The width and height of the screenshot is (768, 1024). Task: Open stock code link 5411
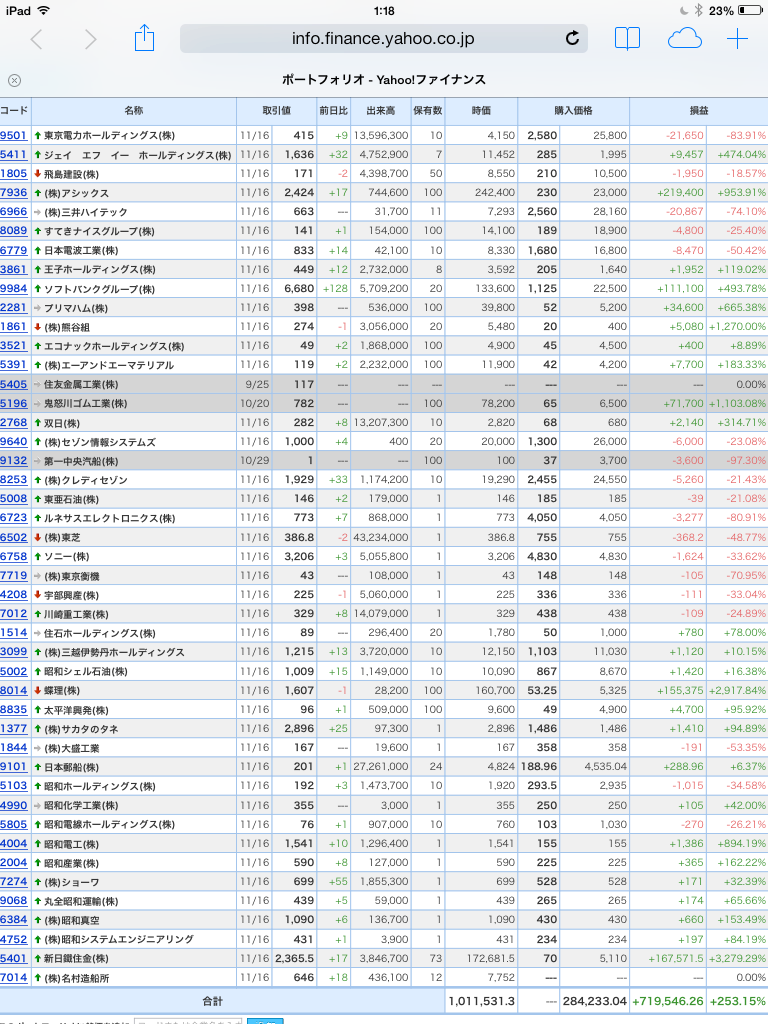(x=14, y=154)
